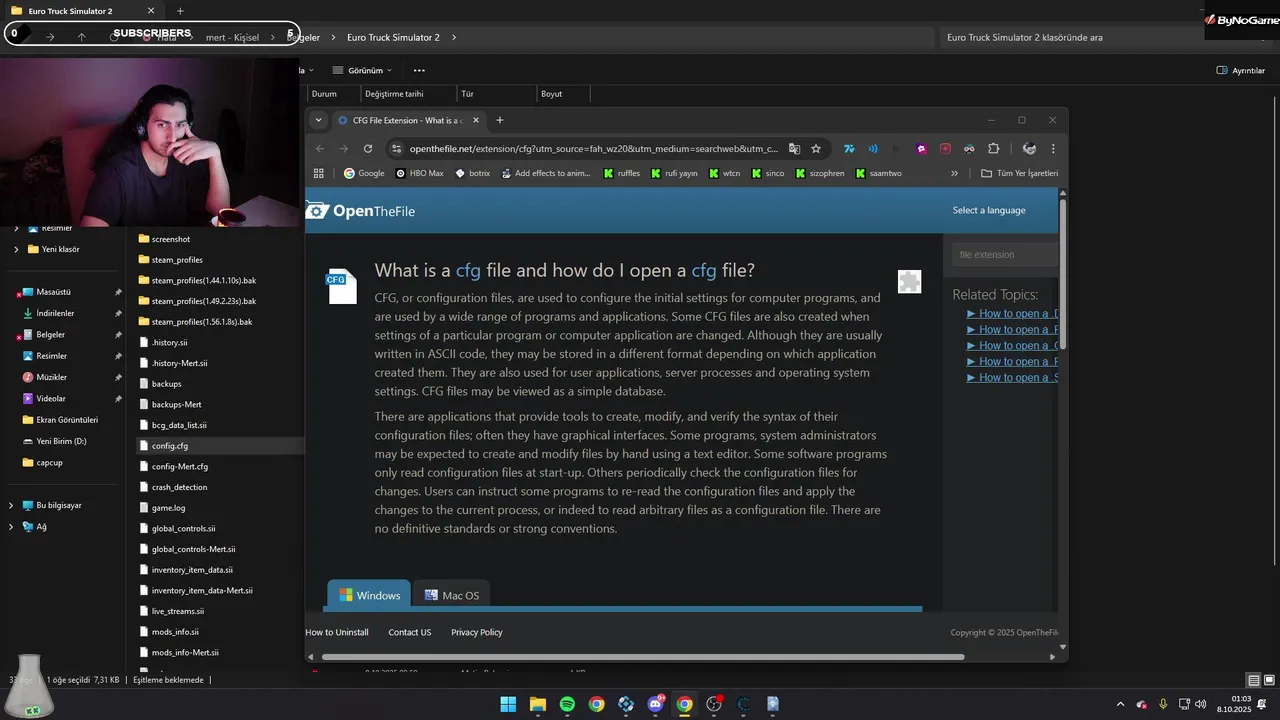Screen dimensions: 1280x720
Task: Select the config-Mert.cfg file
Action: (180, 466)
